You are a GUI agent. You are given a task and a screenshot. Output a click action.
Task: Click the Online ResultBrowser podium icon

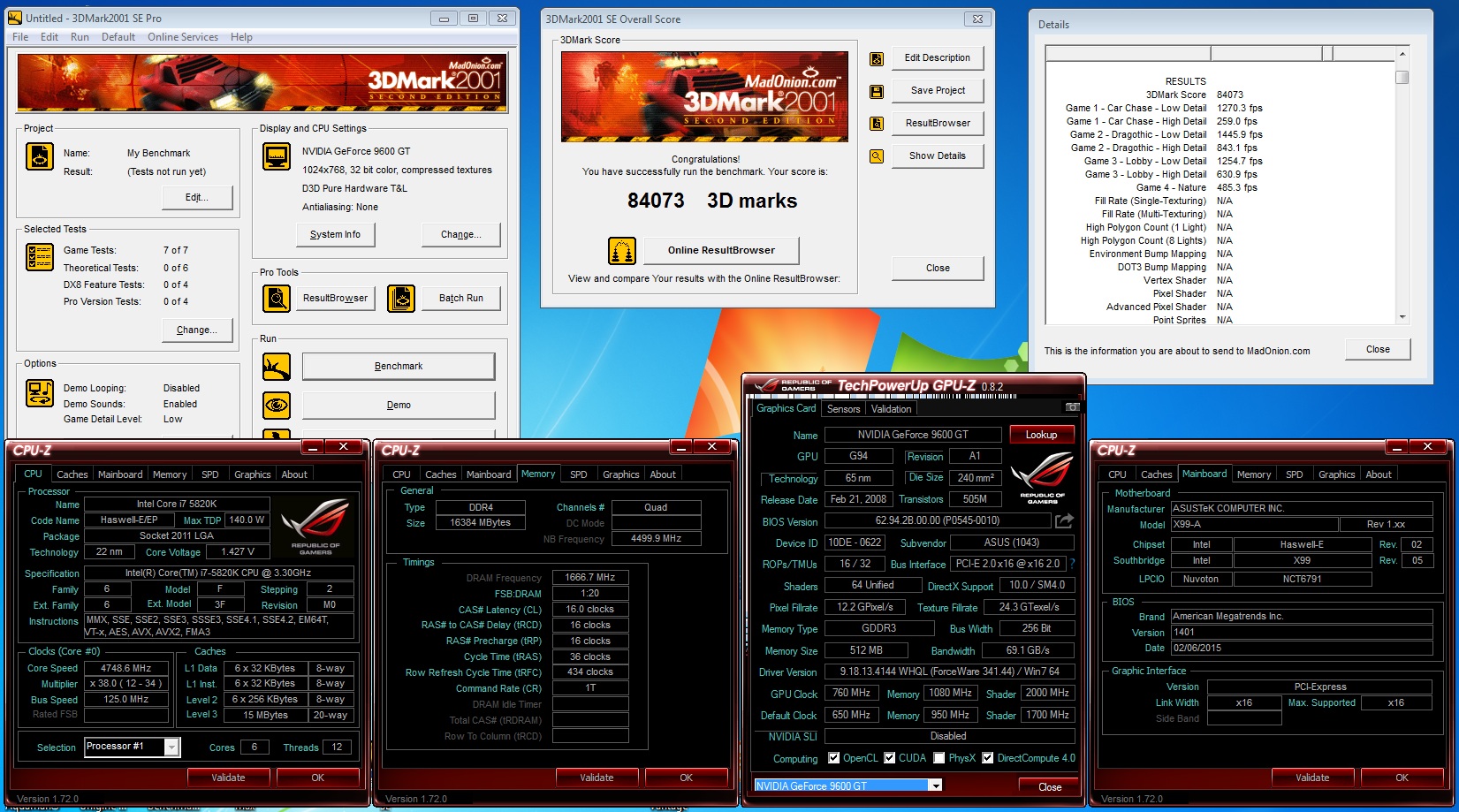(622, 251)
